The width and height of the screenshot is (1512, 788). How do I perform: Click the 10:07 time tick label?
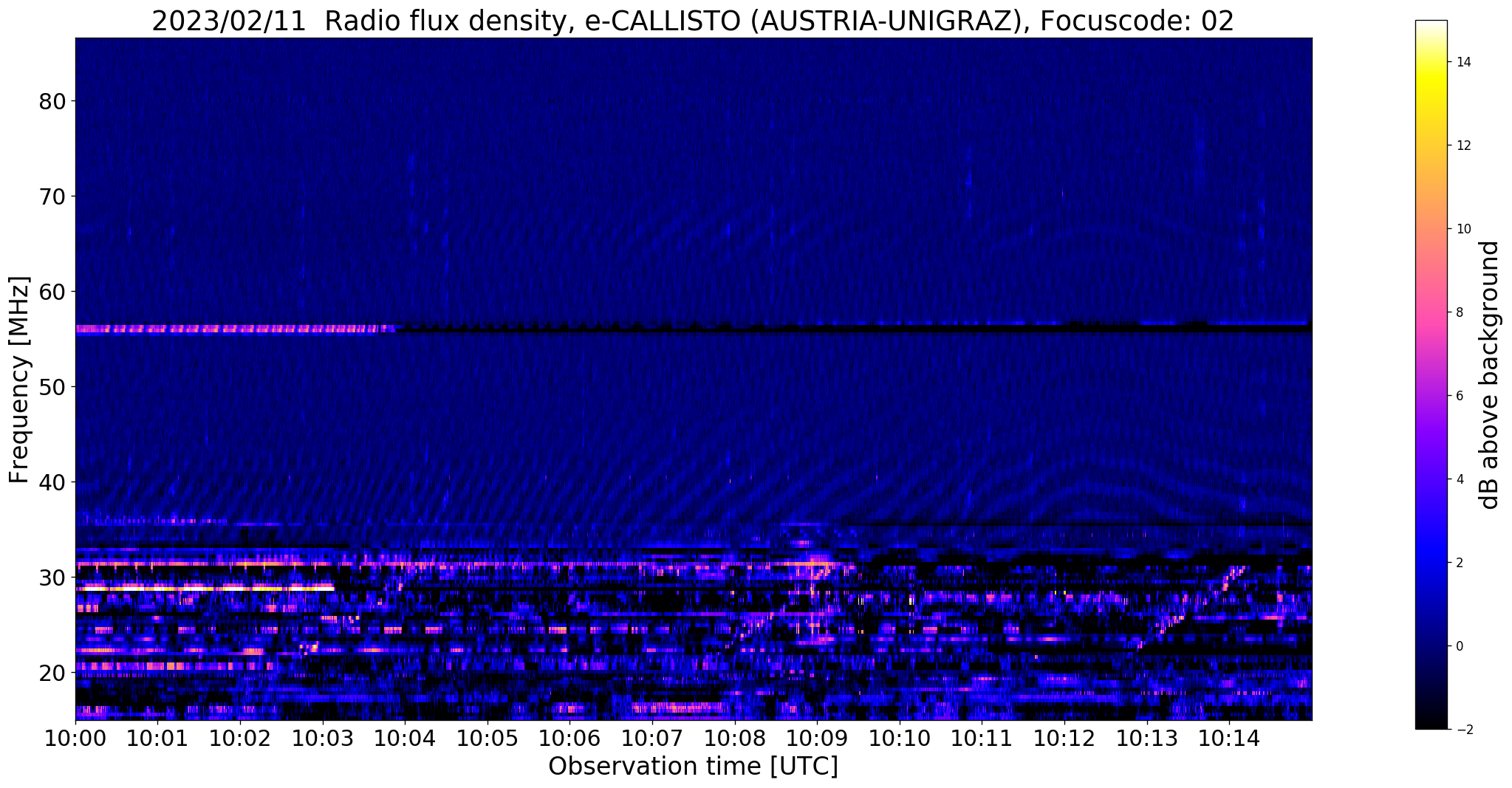(x=652, y=739)
